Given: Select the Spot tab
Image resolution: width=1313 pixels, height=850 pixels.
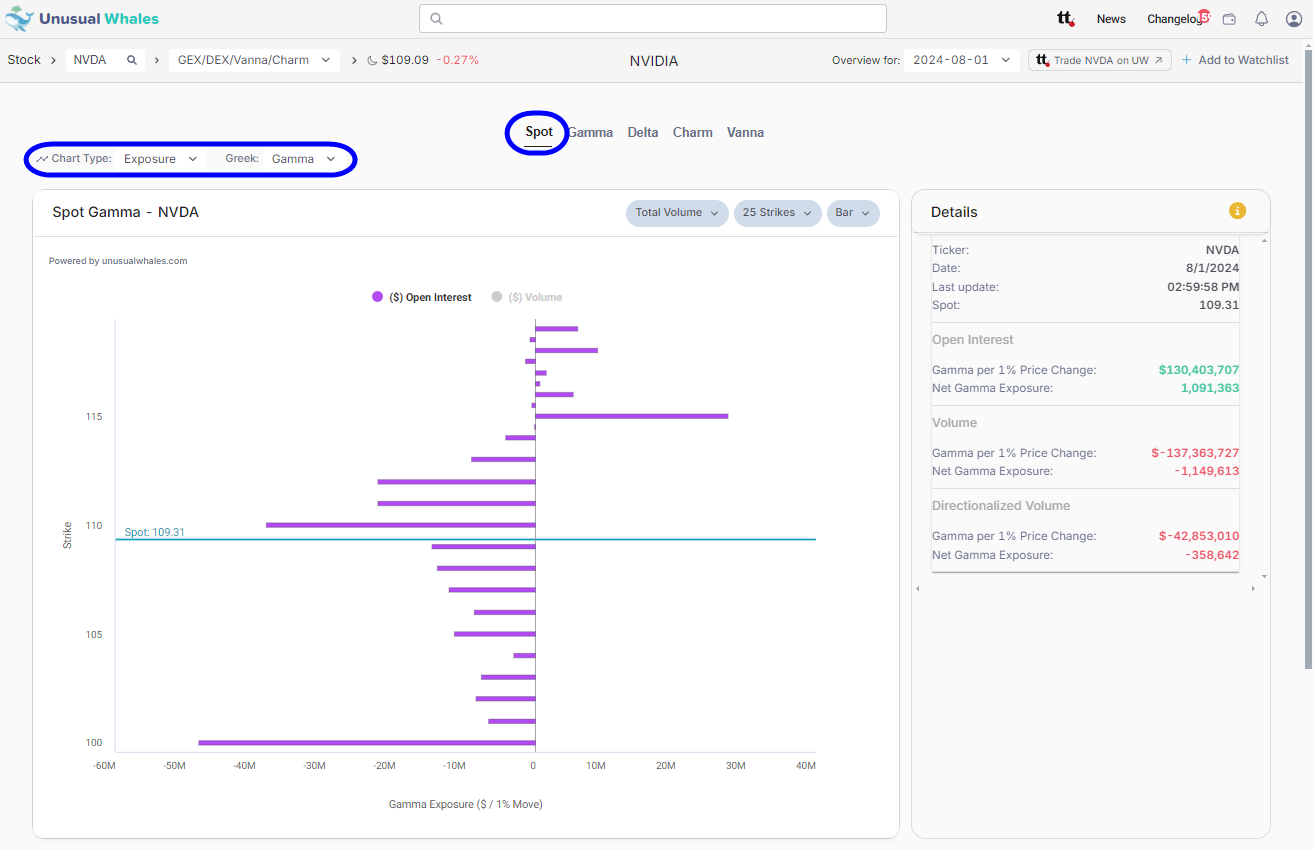Looking at the screenshot, I should point(539,132).
